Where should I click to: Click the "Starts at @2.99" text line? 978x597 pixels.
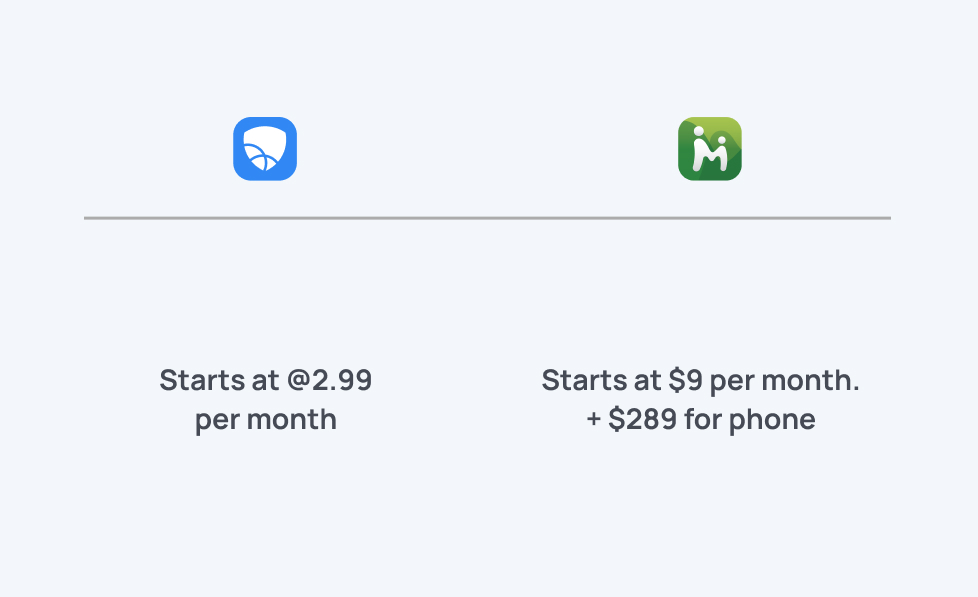[265, 380]
